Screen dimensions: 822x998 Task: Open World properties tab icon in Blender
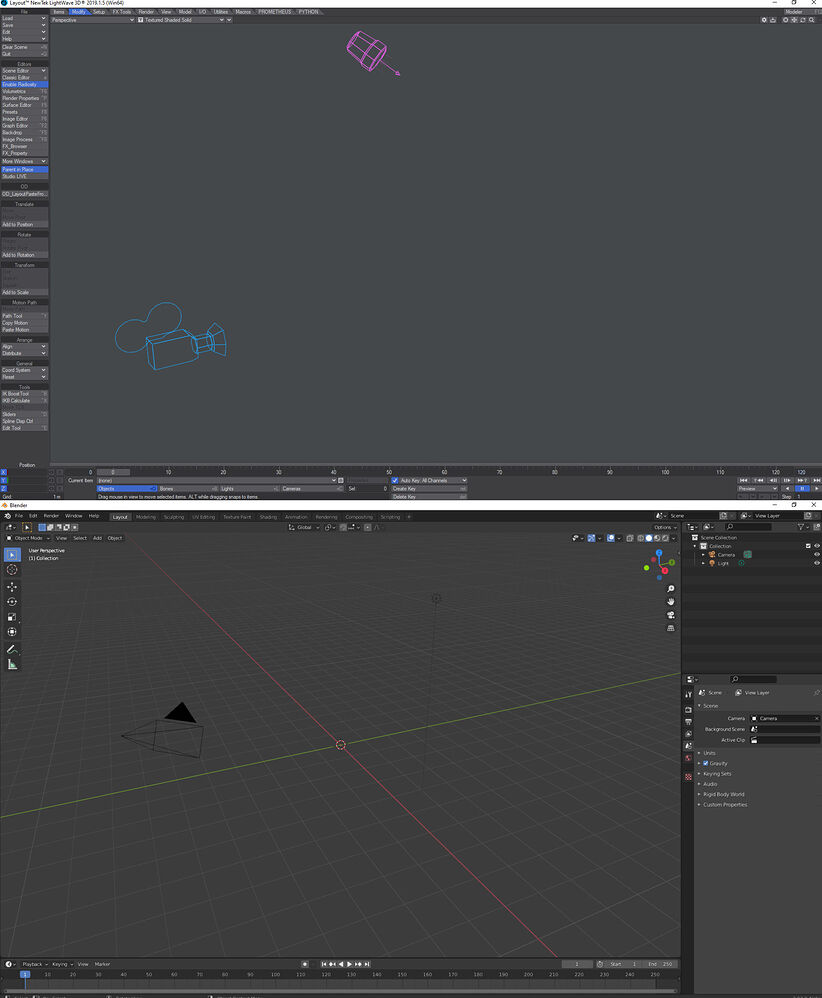(x=688, y=758)
